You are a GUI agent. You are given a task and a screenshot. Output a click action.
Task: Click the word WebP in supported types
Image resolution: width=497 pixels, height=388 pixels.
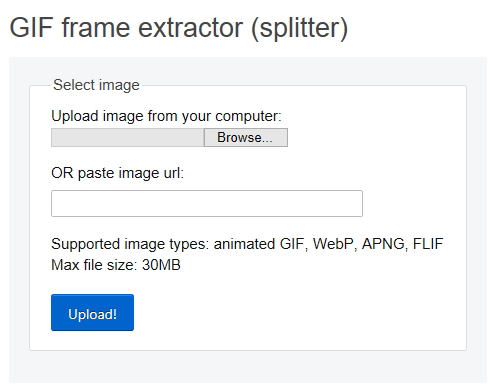pos(335,244)
